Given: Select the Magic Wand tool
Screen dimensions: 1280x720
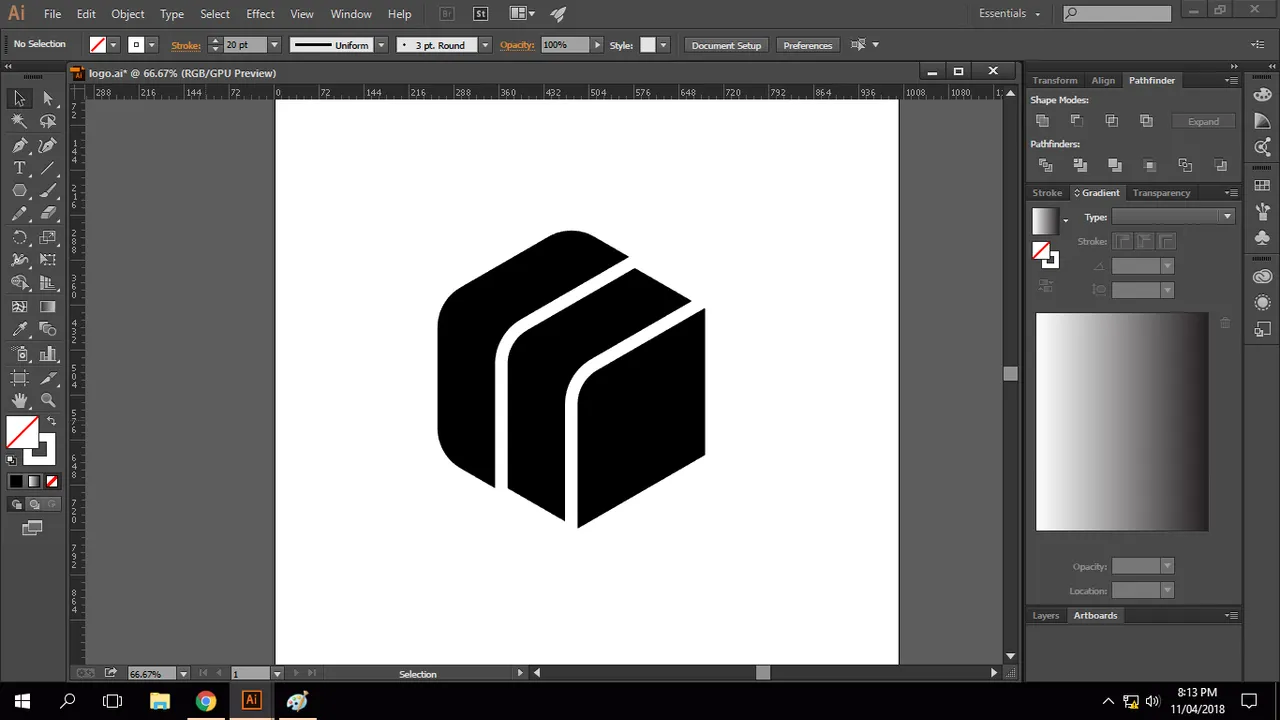Looking at the screenshot, I should click(x=19, y=121).
